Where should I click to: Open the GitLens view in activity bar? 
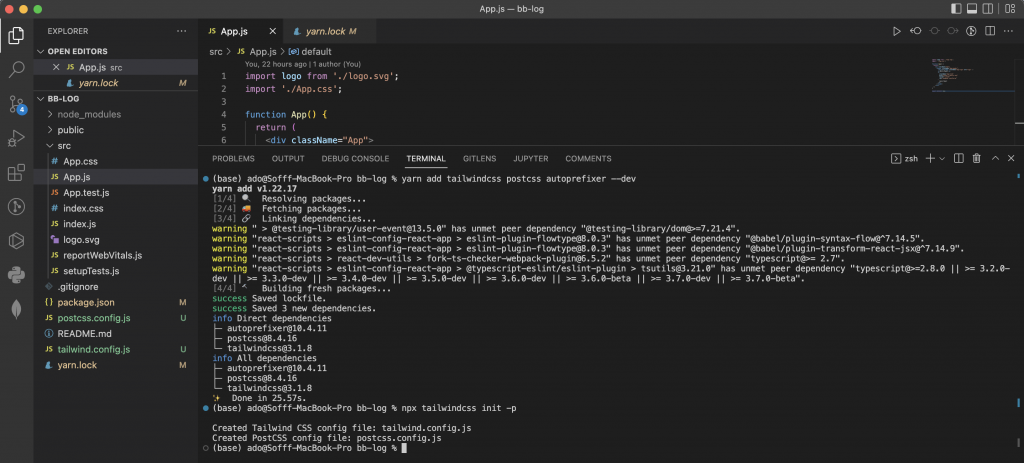coord(16,206)
